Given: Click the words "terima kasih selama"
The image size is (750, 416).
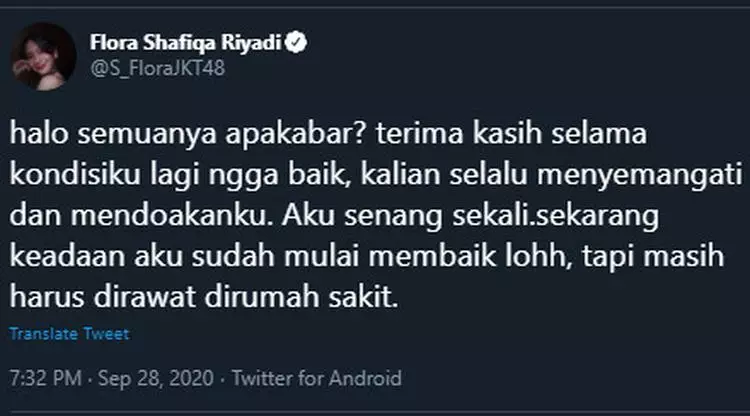Looking at the screenshot, I should point(511,133).
